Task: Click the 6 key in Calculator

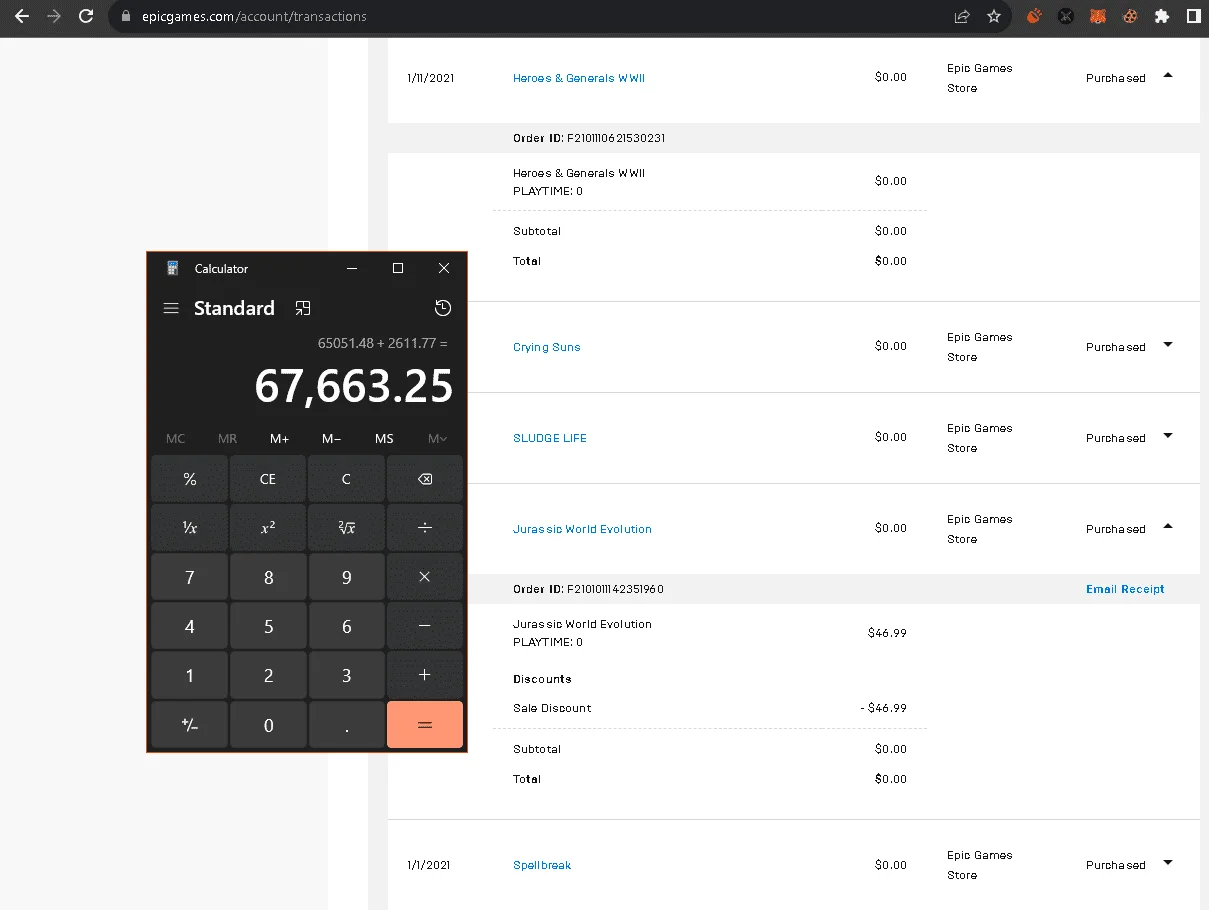Action: click(346, 626)
